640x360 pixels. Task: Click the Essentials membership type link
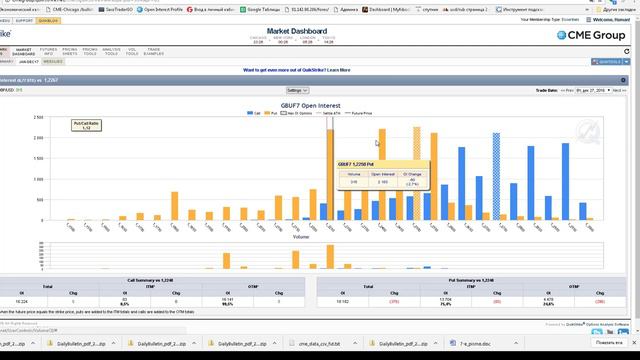(x=570, y=20)
